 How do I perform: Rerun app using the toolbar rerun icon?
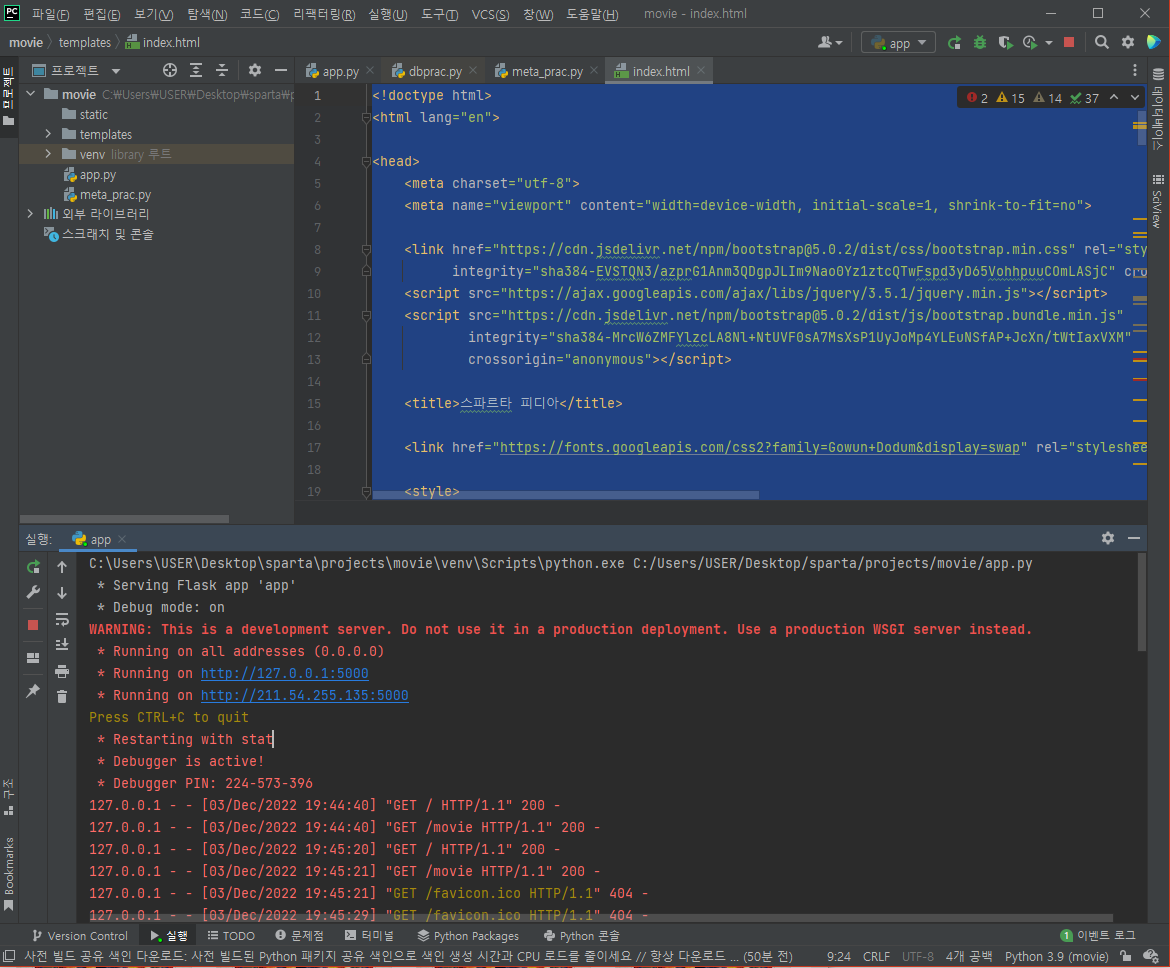click(x=954, y=43)
